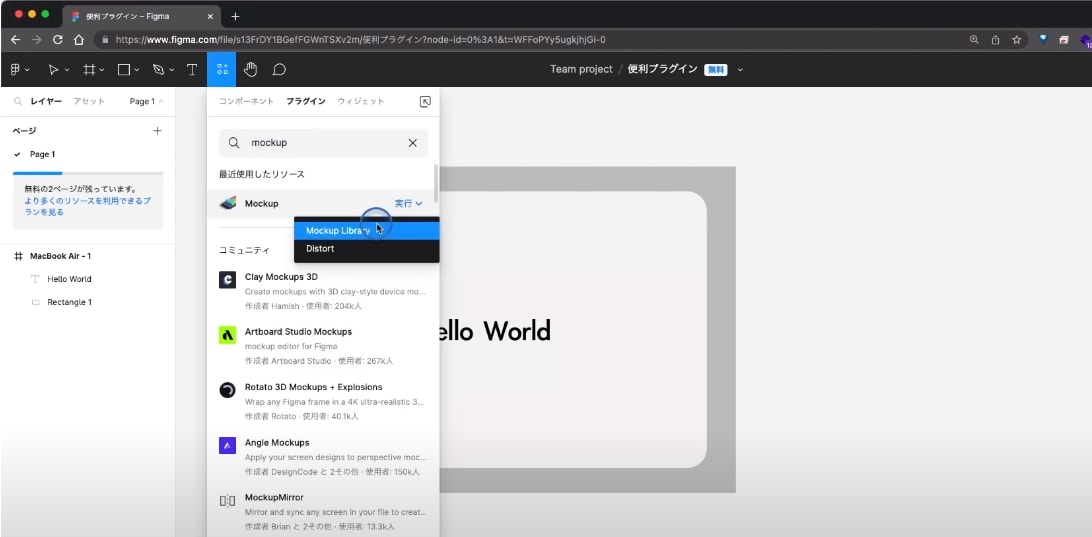1092x537 pixels.
Task: Open Artboard Studio Mockups plugin
Action: [x=323, y=346]
